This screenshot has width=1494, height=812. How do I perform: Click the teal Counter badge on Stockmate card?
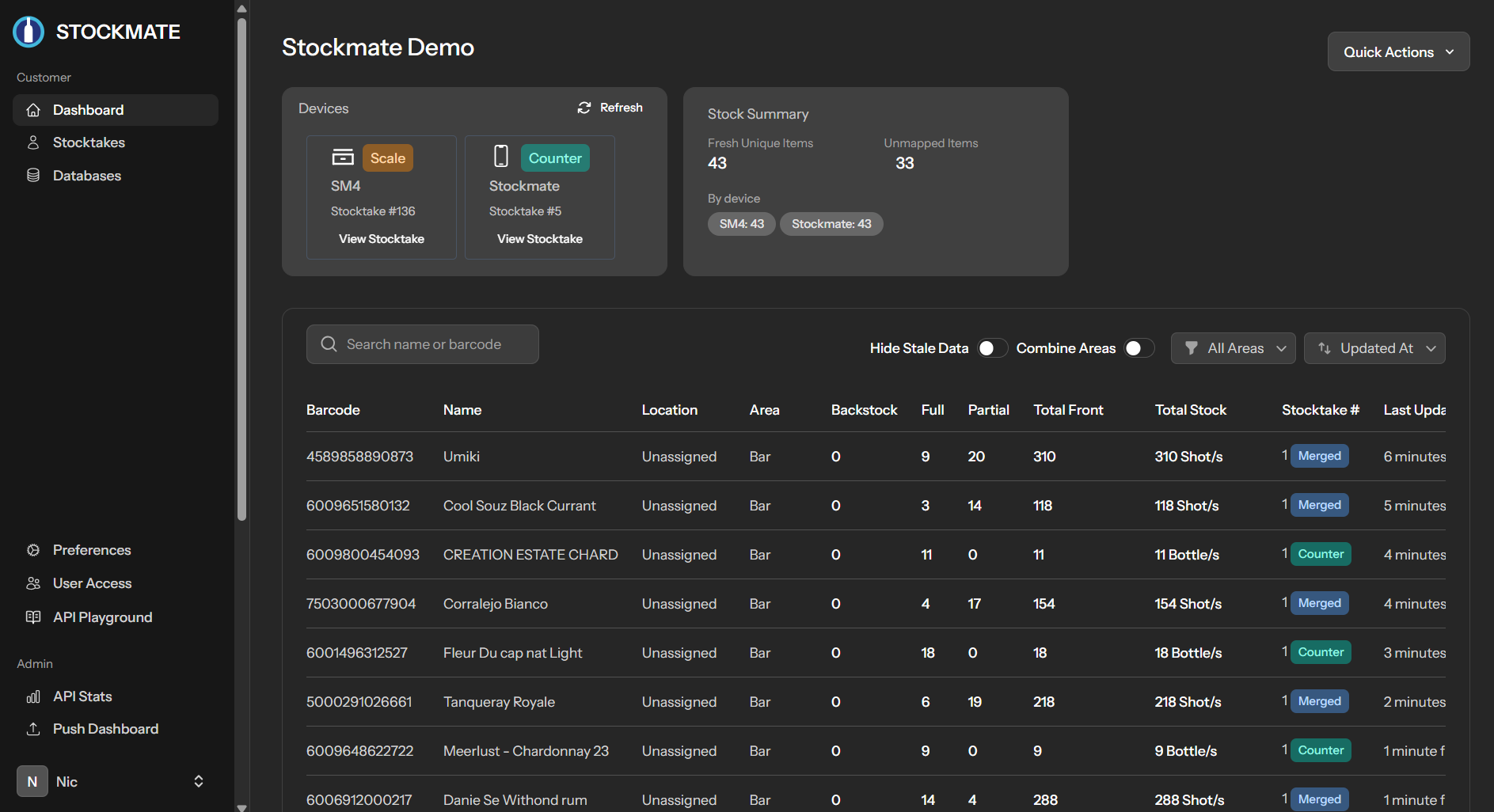[x=555, y=158]
